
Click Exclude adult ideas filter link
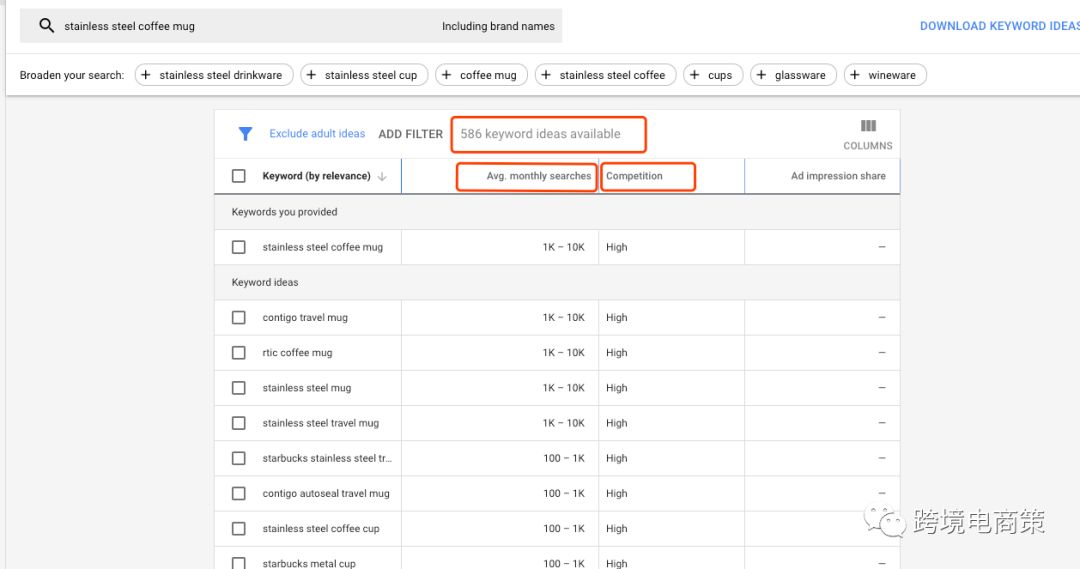point(317,134)
